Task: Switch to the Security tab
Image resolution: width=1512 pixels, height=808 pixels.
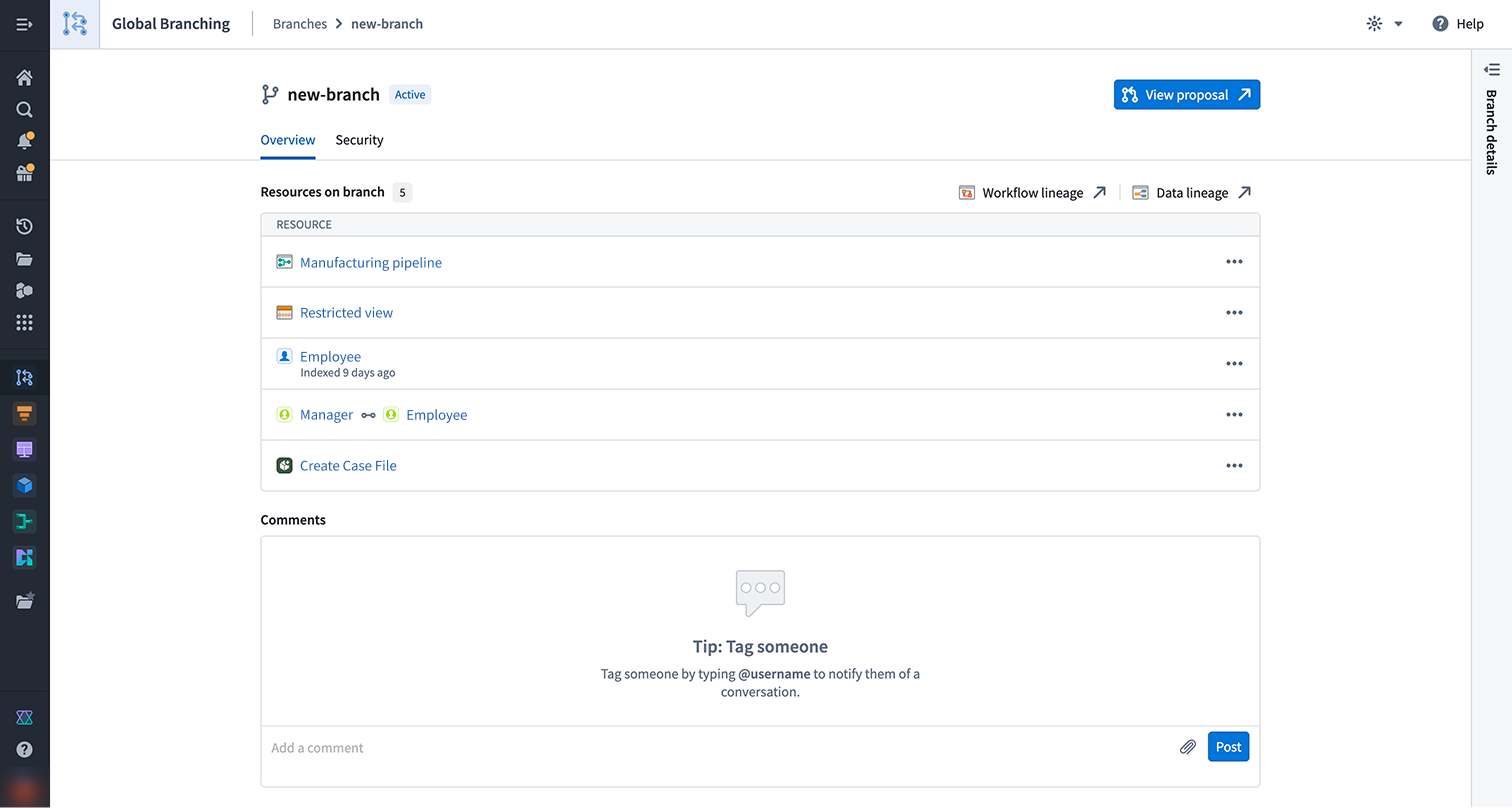Action: click(x=359, y=140)
